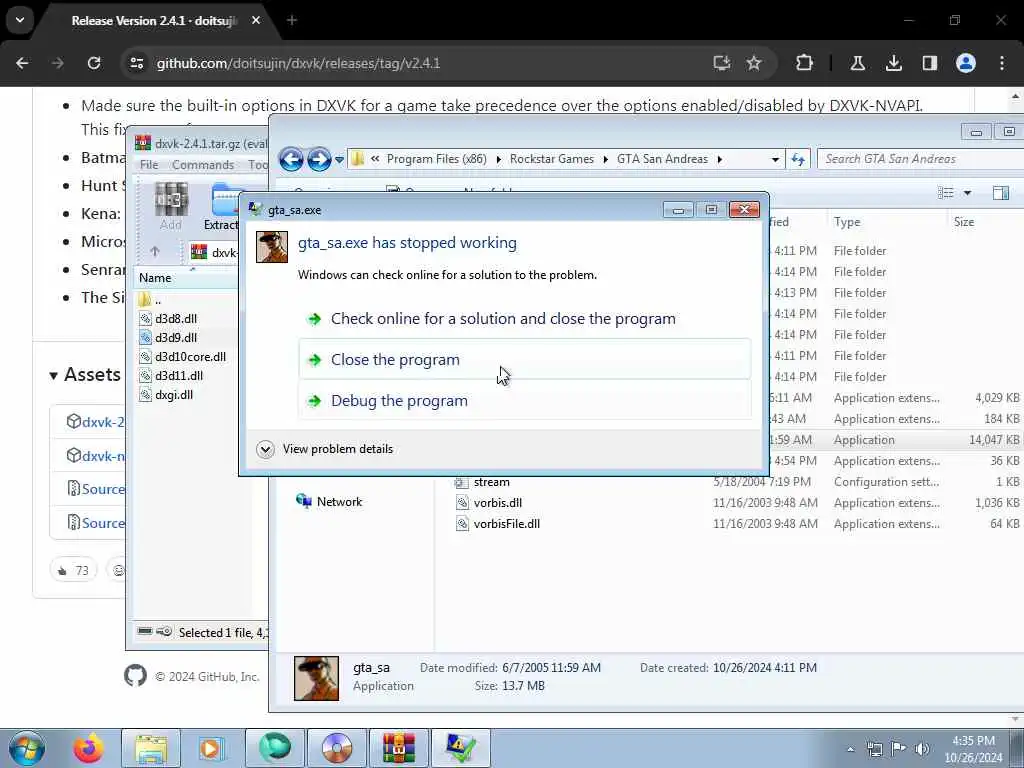Click the thumbs up 73 reaction
Viewport: 1024px width, 768px height.
click(73, 570)
